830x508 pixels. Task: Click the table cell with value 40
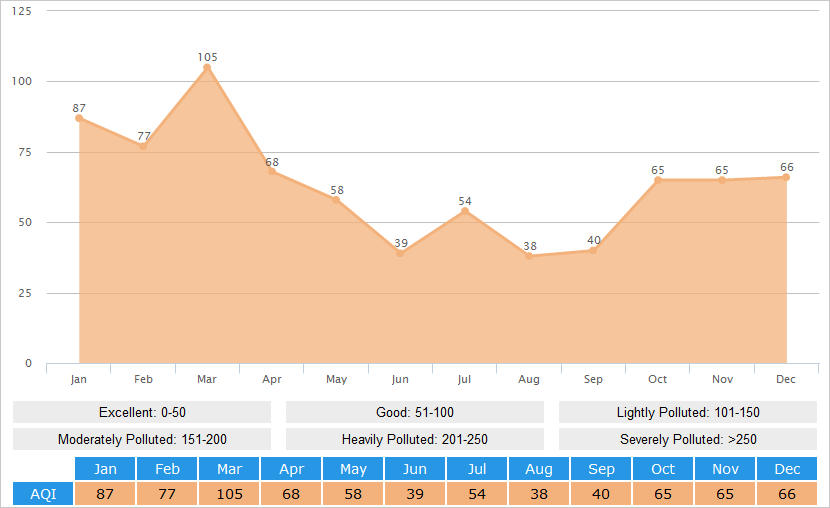[x=601, y=494]
